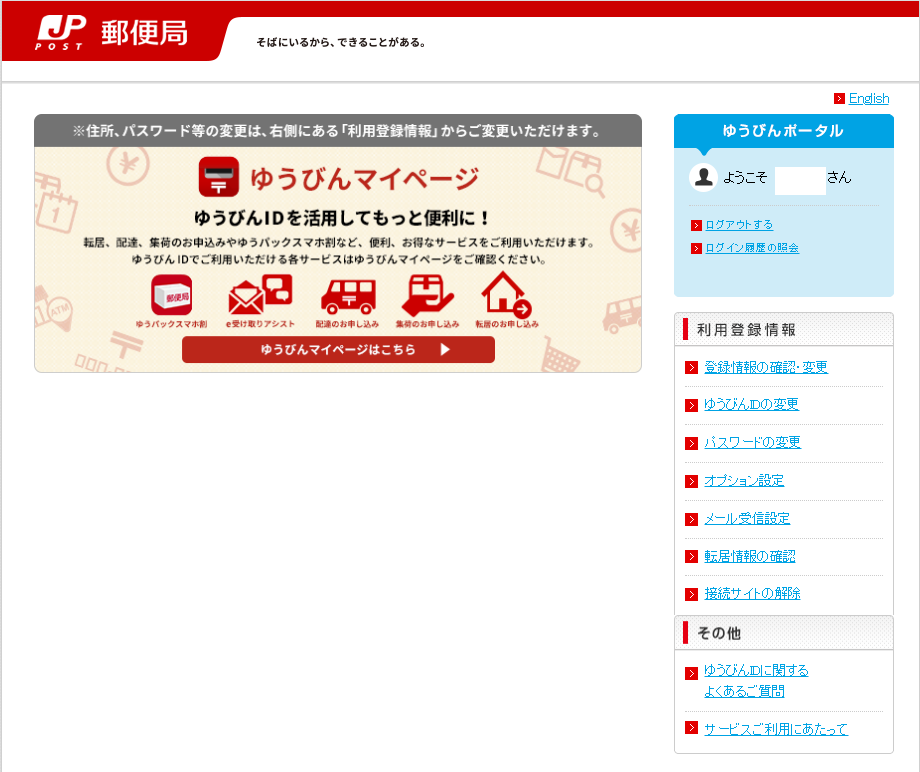Open ゆうびんIDの変更 link
920x772 pixels.
pos(751,404)
